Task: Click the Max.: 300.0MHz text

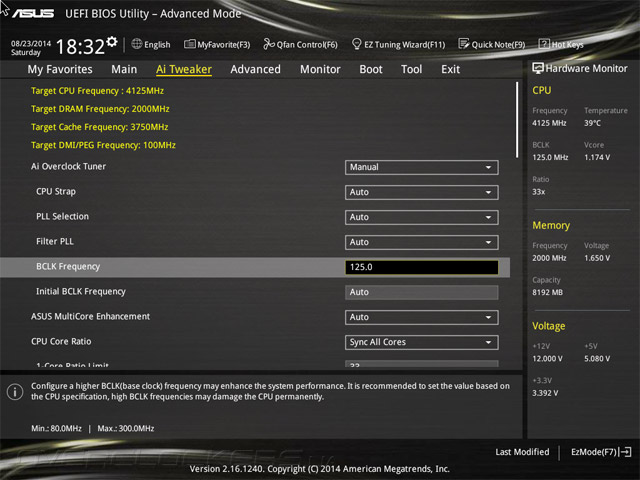Action: click(126, 428)
